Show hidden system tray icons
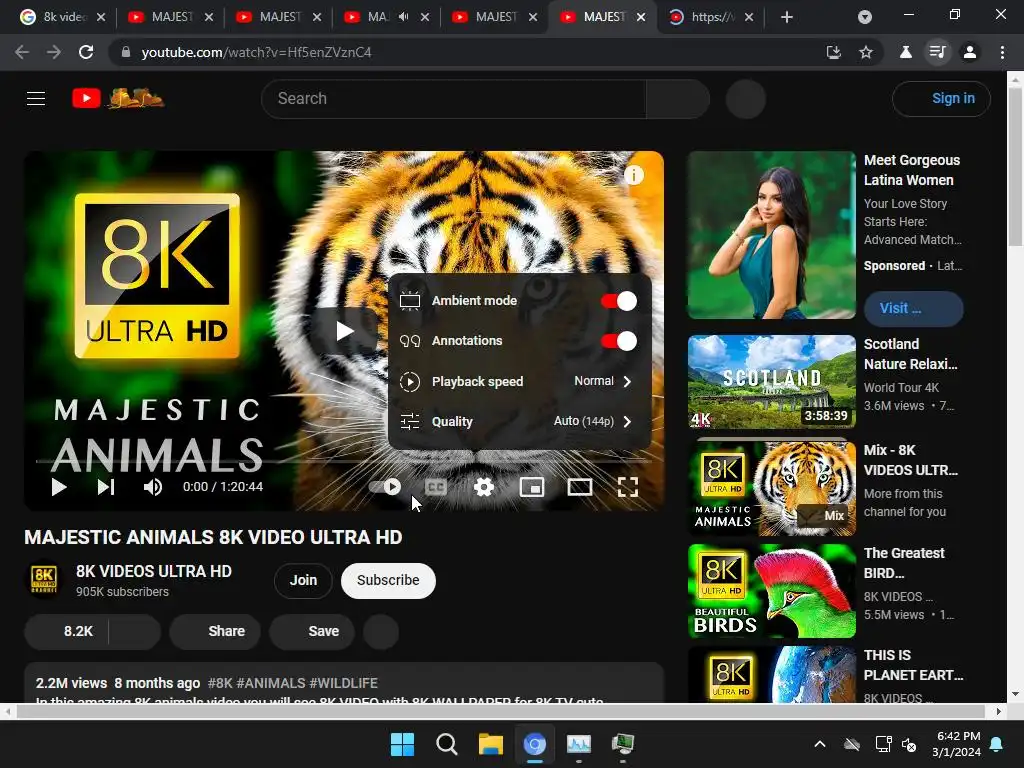1024x768 pixels. 820,744
